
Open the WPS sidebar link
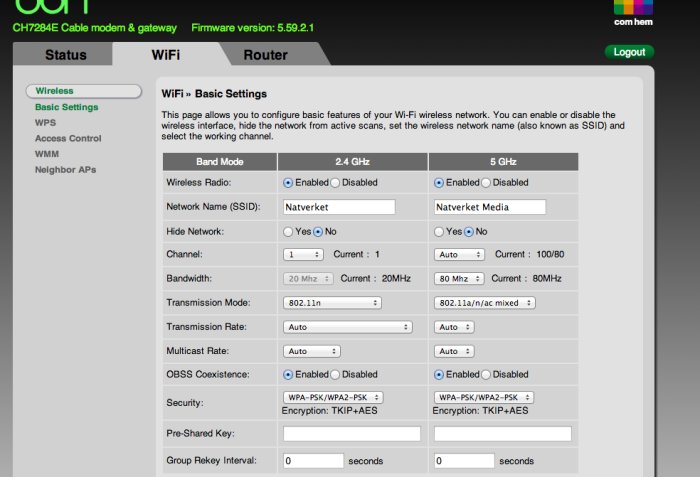[46, 123]
